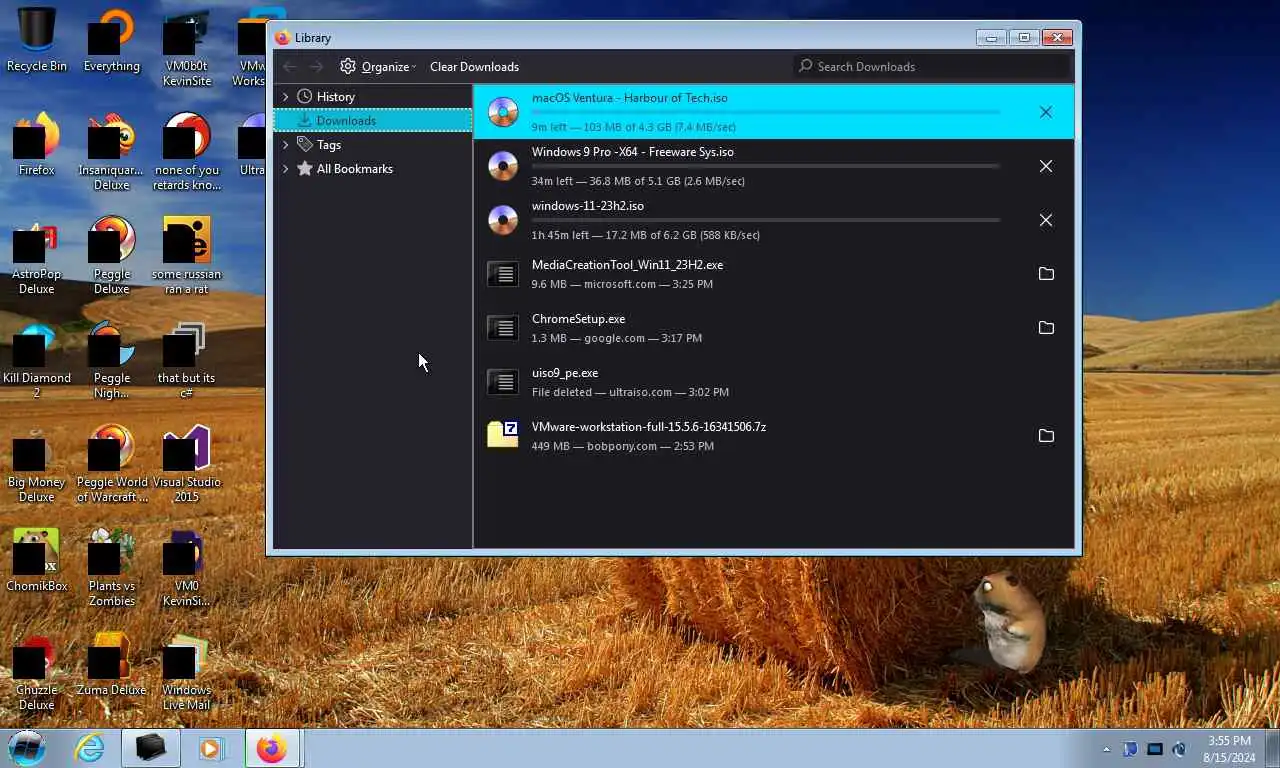Open ChomikBox desktop shortcut
Screen dimensions: 1280x768
[x=37, y=560]
